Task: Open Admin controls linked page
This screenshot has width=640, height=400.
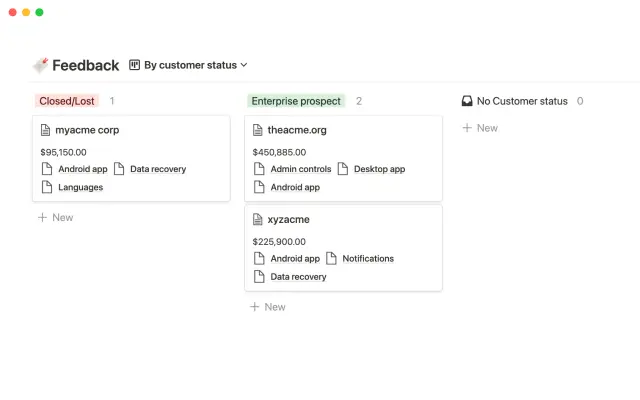Action: tap(301, 169)
